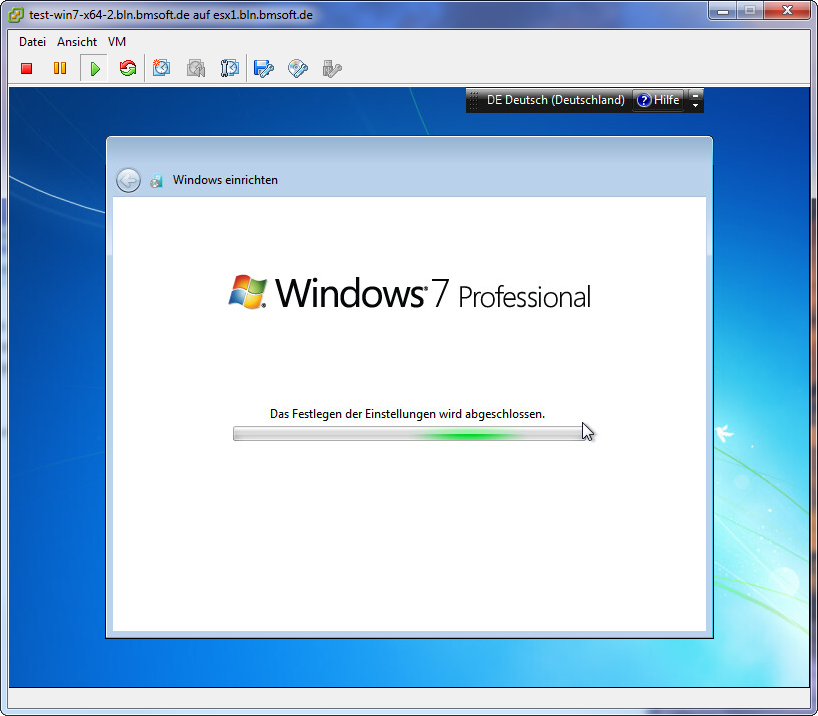Maximize the VM console window
818x716 pixels.
tap(750, 11)
